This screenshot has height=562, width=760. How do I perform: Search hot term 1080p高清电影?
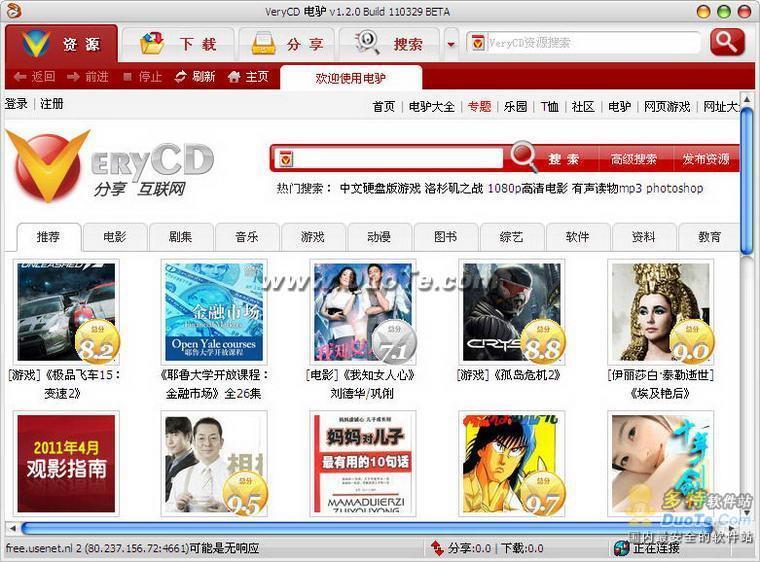coord(527,188)
